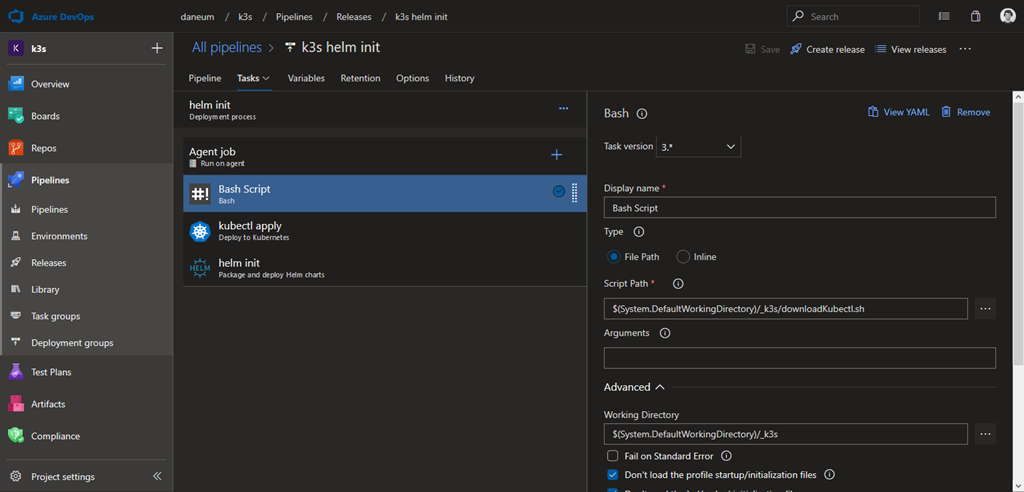The width and height of the screenshot is (1024, 492).
Task: Open the Artifacts sidebar icon
Action: click(x=16, y=404)
